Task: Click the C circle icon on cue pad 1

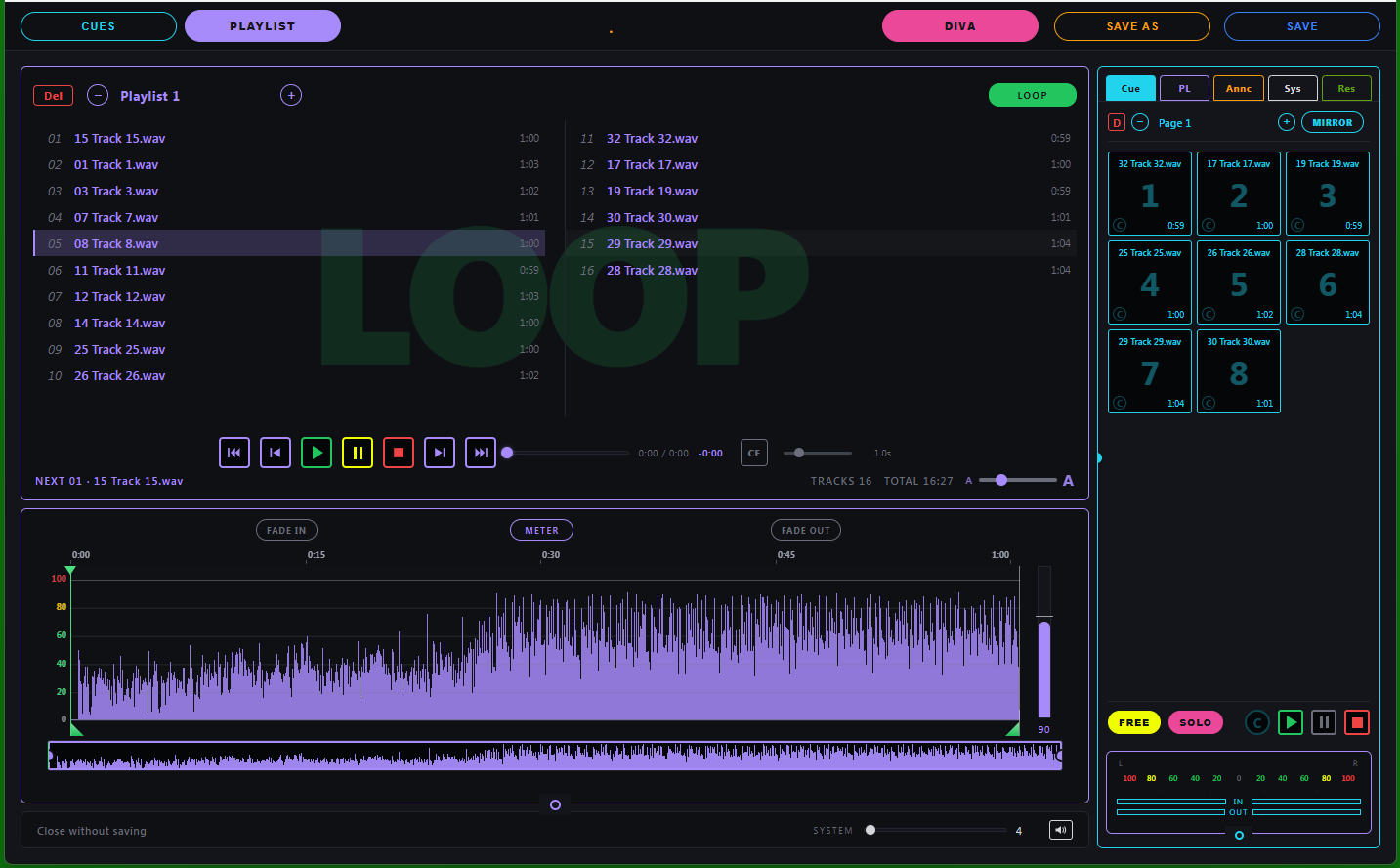Action: pos(1120,225)
